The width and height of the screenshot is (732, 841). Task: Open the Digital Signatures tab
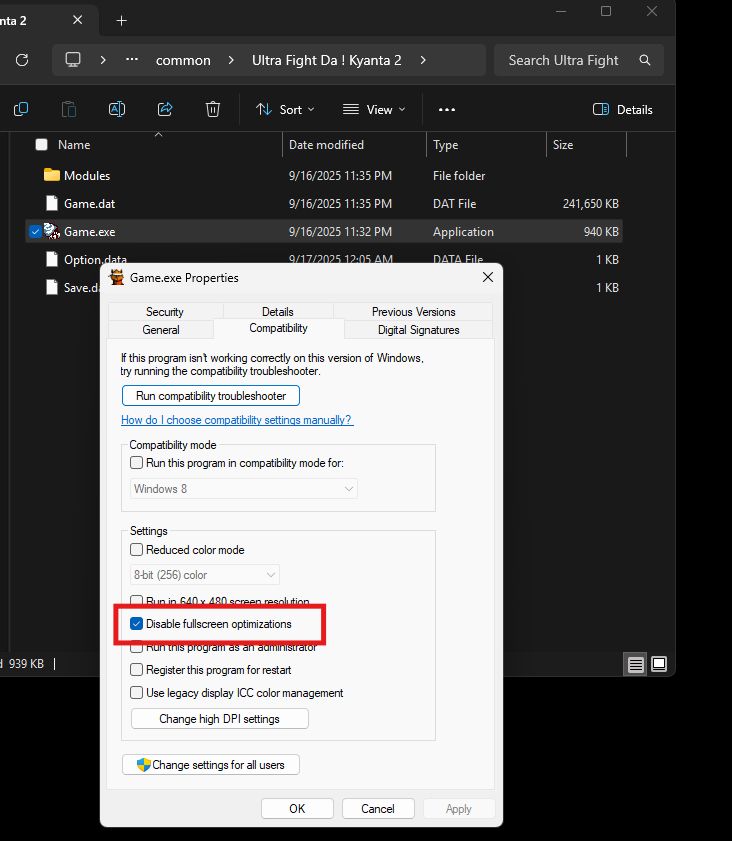pos(418,329)
